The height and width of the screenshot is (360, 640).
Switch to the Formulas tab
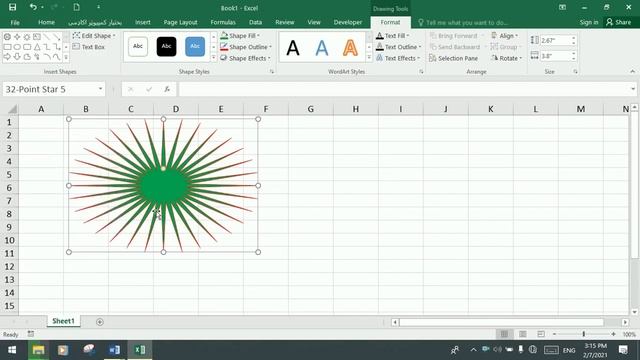[x=223, y=22]
